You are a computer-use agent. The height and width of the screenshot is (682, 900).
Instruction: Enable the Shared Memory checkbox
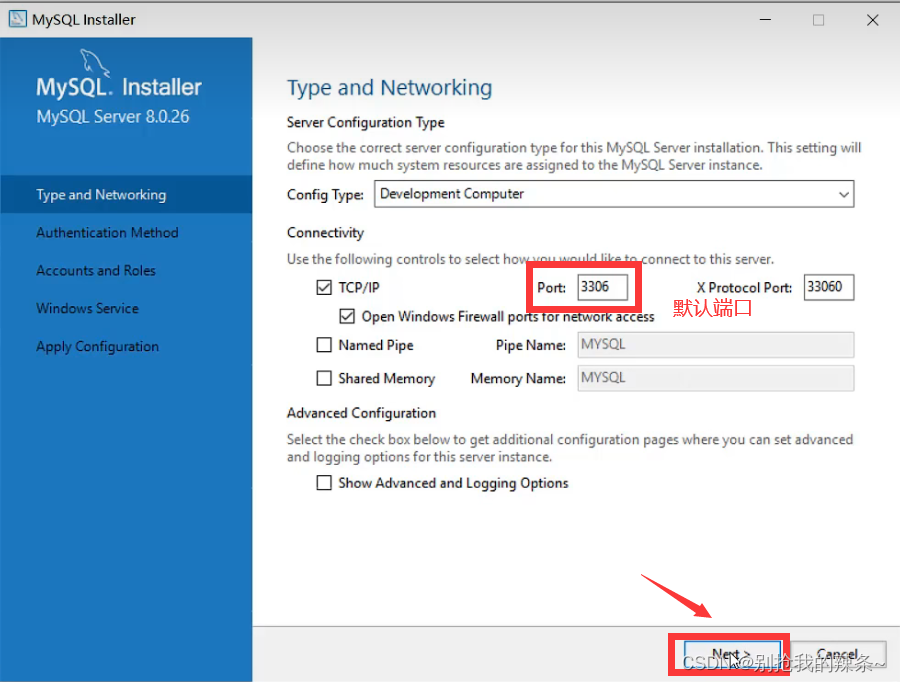pyautogui.click(x=324, y=378)
